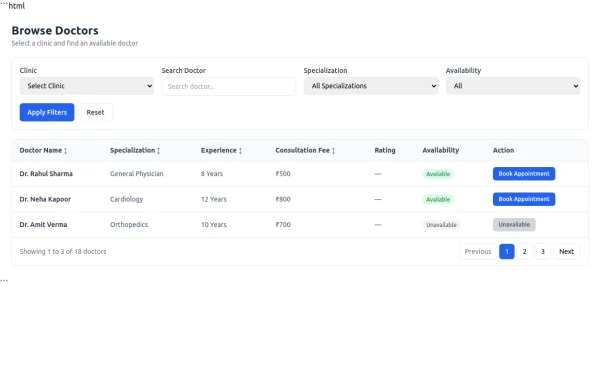The height and width of the screenshot is (384, 600).
Task: Click the Unavailable badge in Availability column
Action: point(441,225)
